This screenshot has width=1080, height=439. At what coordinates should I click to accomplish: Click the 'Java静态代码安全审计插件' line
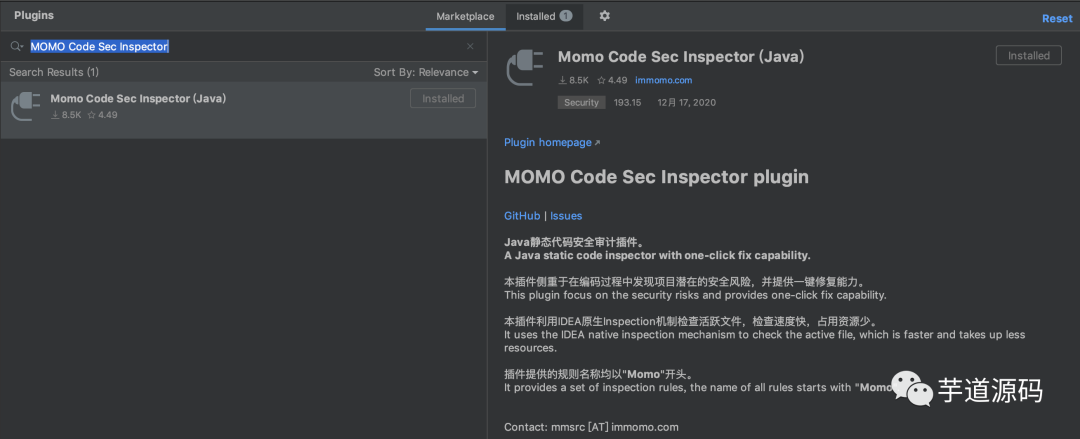point(574,243)
